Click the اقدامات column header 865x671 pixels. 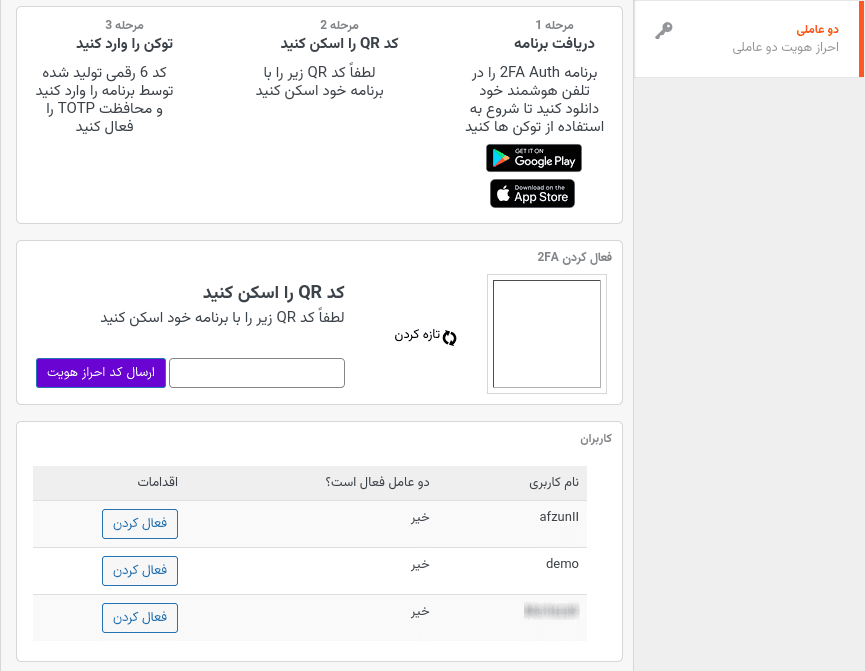(x=158, y=482)
